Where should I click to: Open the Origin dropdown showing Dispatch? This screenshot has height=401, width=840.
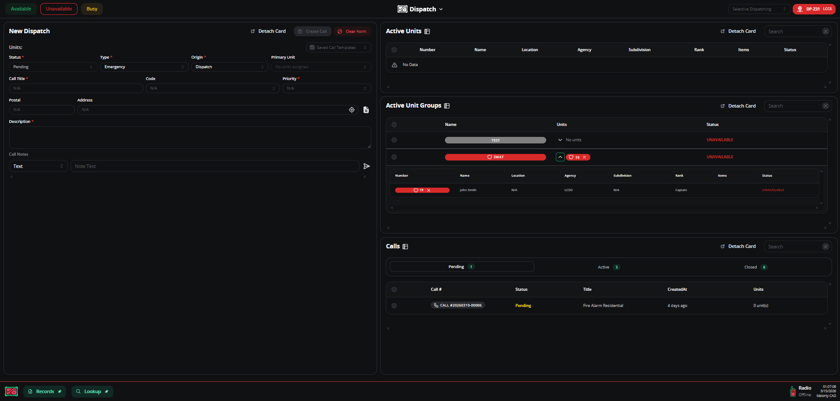pyautogui.click(x=230, y=67)
